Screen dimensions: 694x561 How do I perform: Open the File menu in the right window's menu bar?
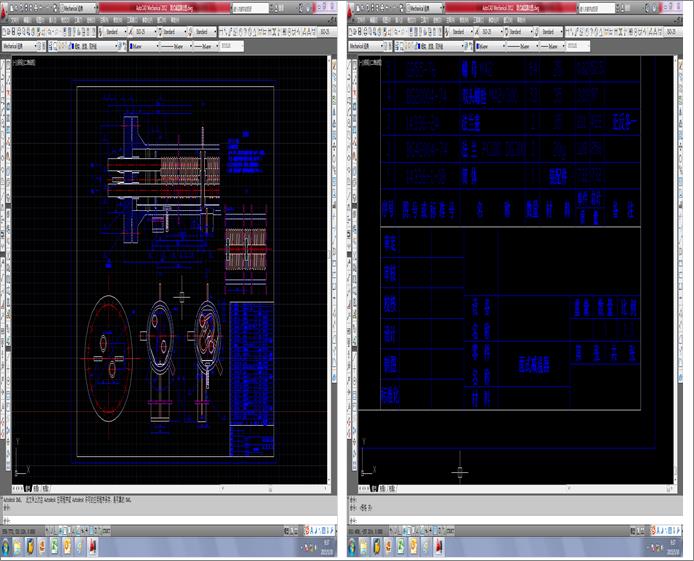coord(360,20)
